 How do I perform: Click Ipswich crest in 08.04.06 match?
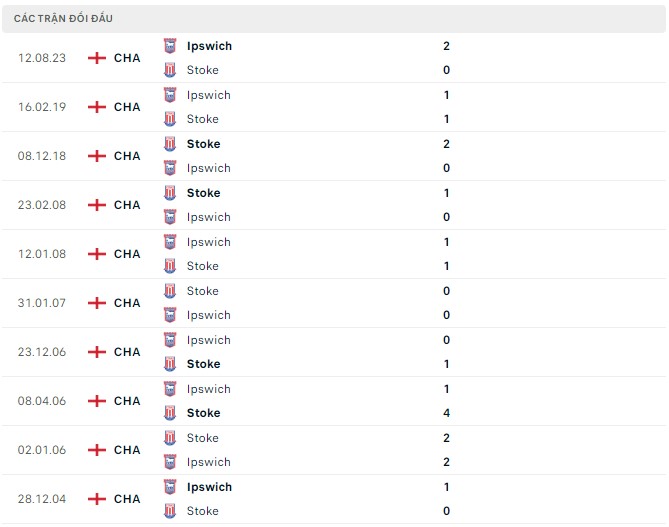click(x=170, y=389)
